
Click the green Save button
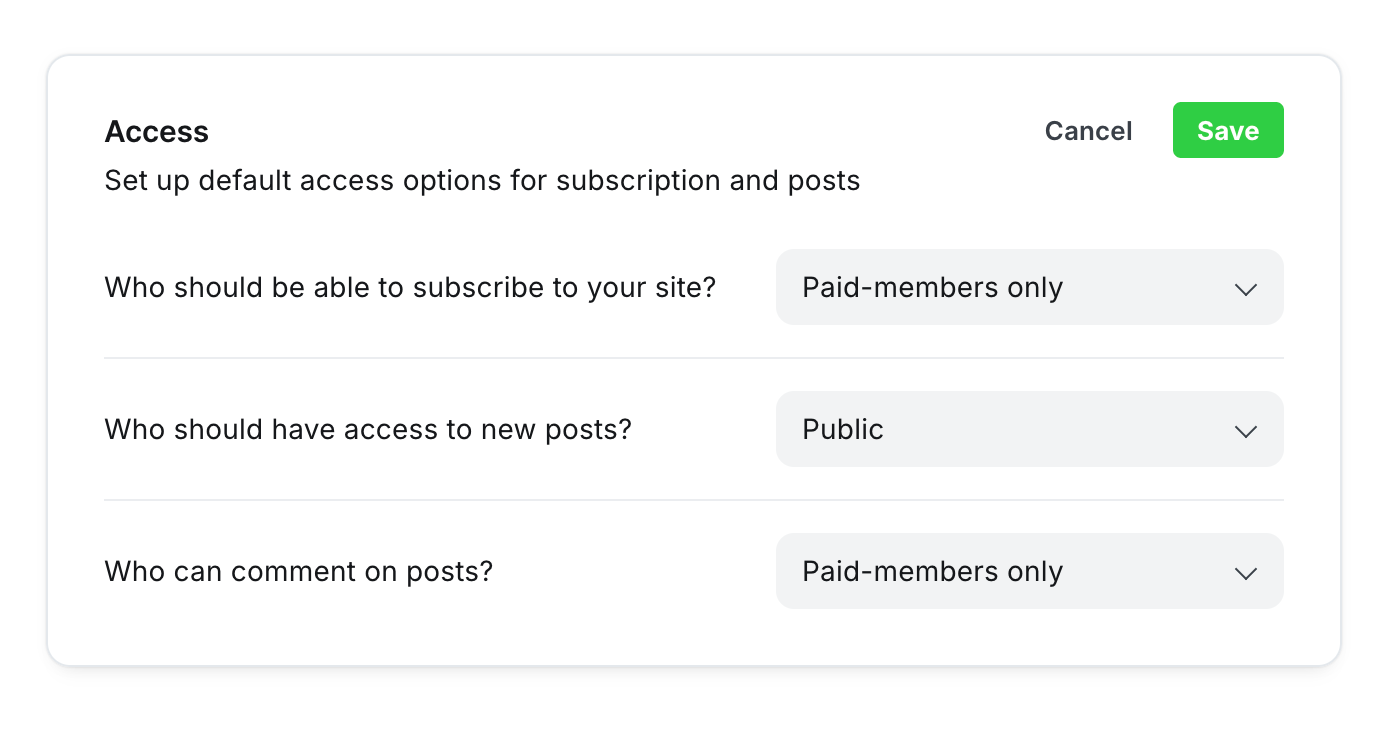[x=1227, y=131]
